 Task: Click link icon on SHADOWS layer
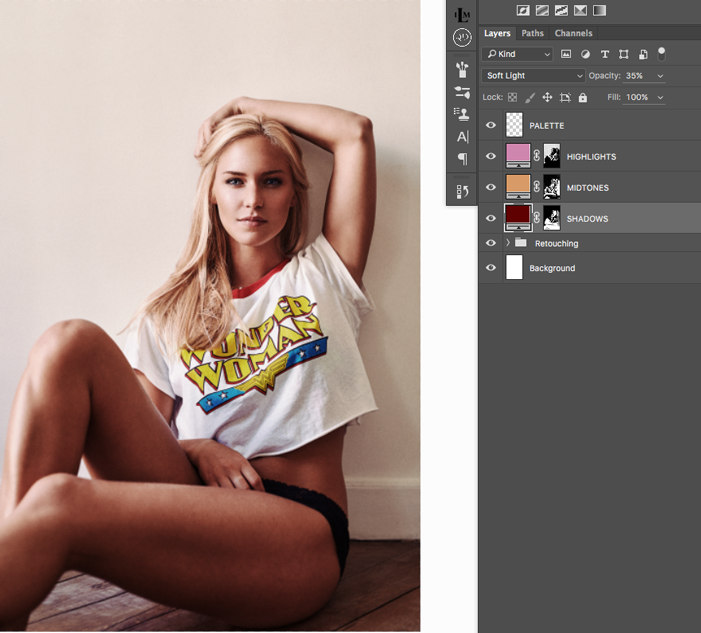536,218
